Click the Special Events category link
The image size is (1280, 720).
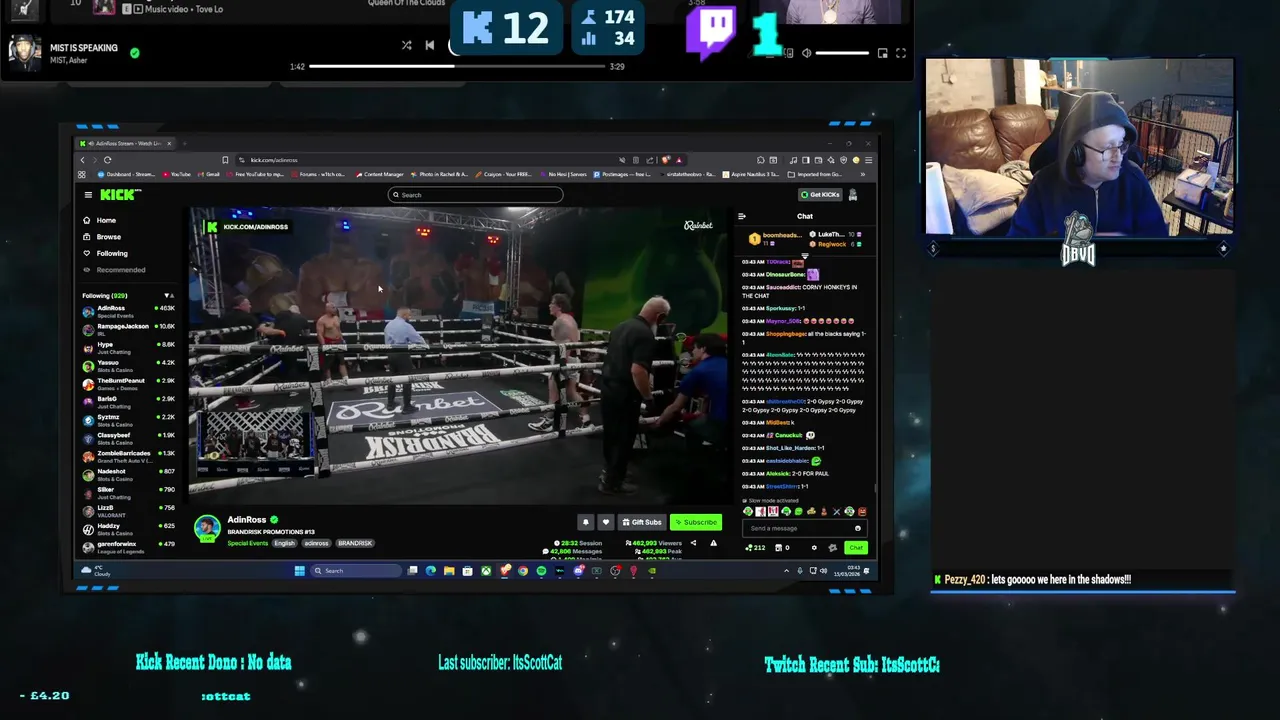click(247, 543)
